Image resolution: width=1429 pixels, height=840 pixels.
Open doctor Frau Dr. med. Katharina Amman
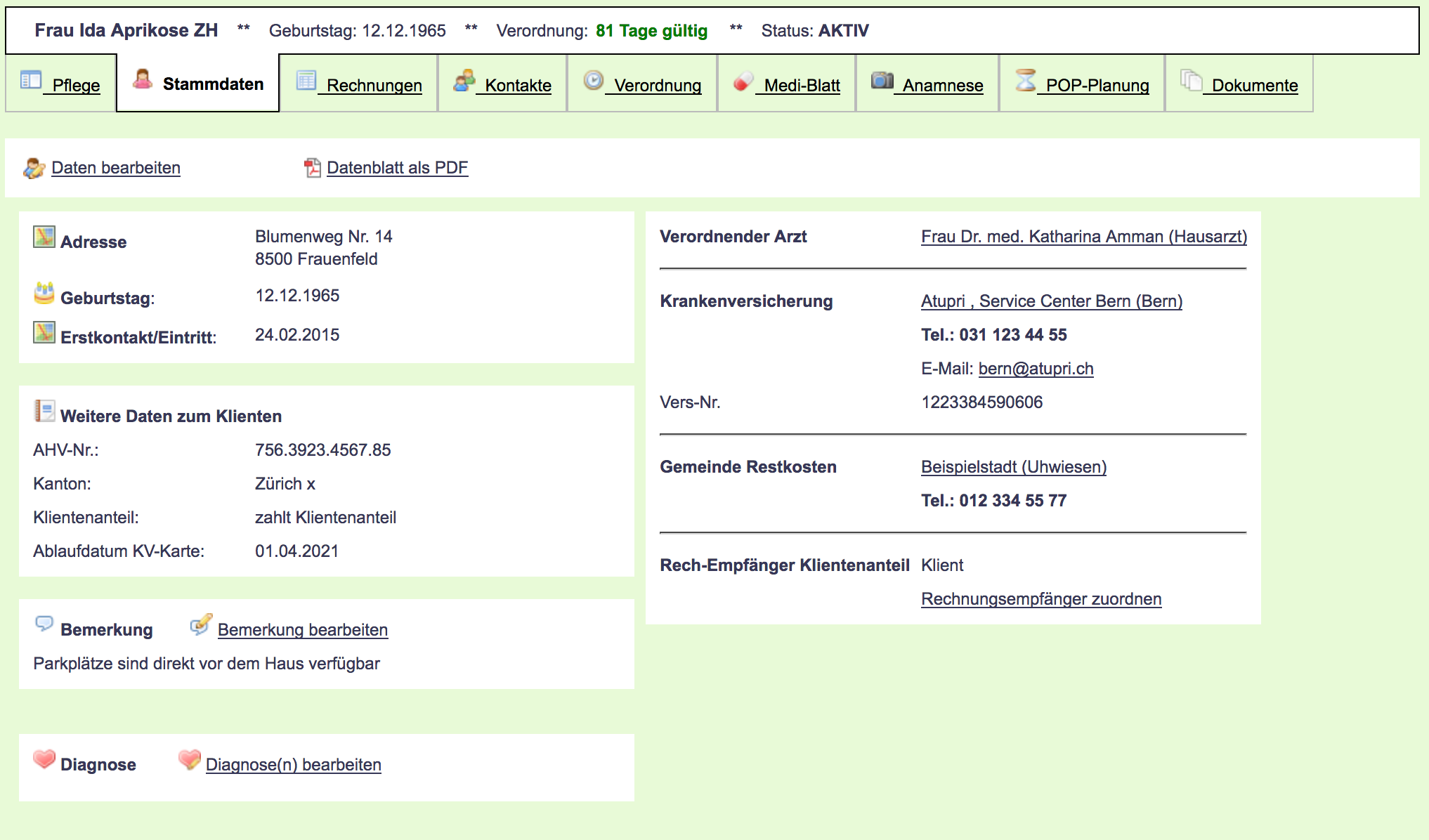1083,237
